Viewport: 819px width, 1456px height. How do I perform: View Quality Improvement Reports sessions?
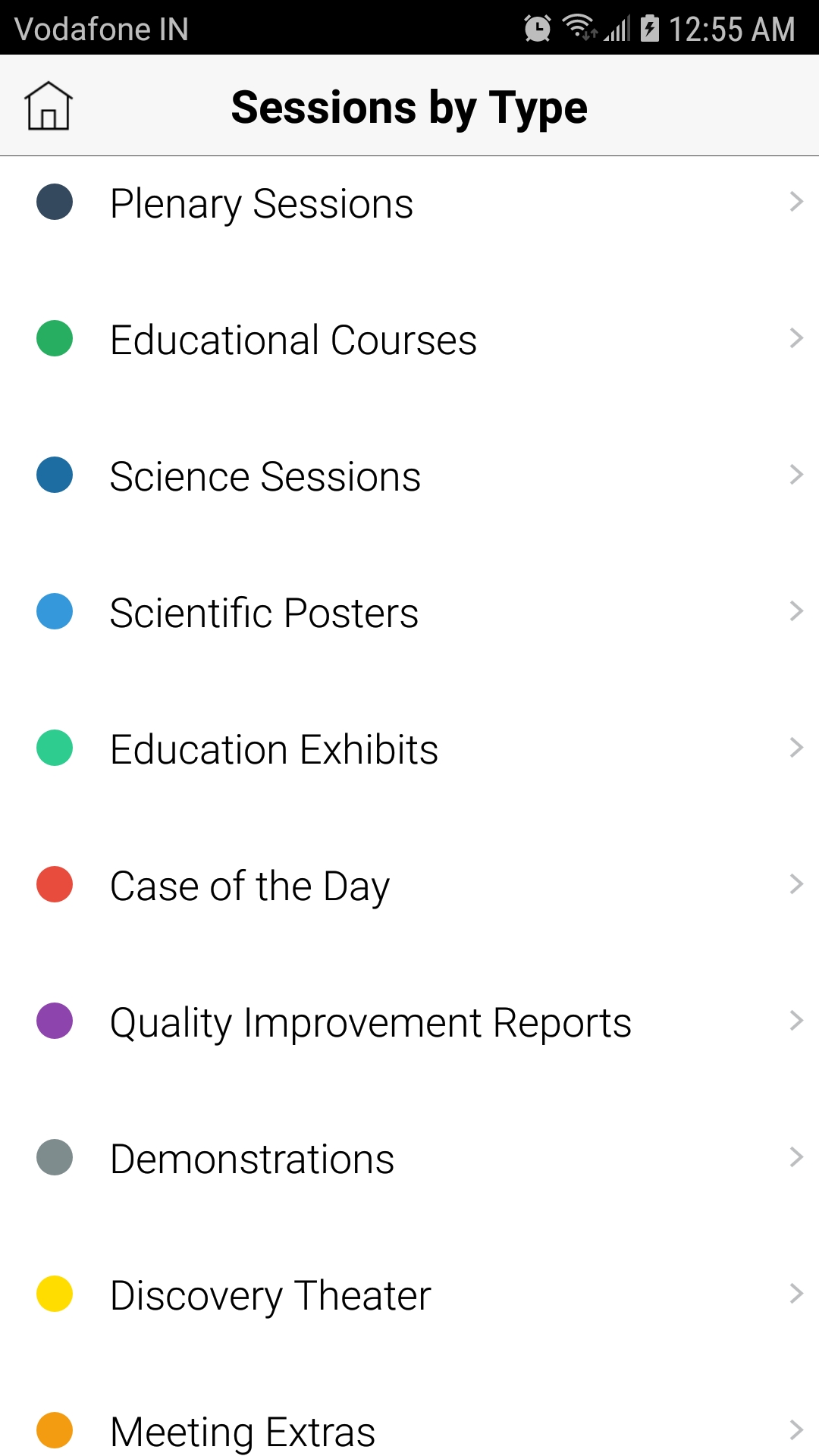(x=370, y=1022)
